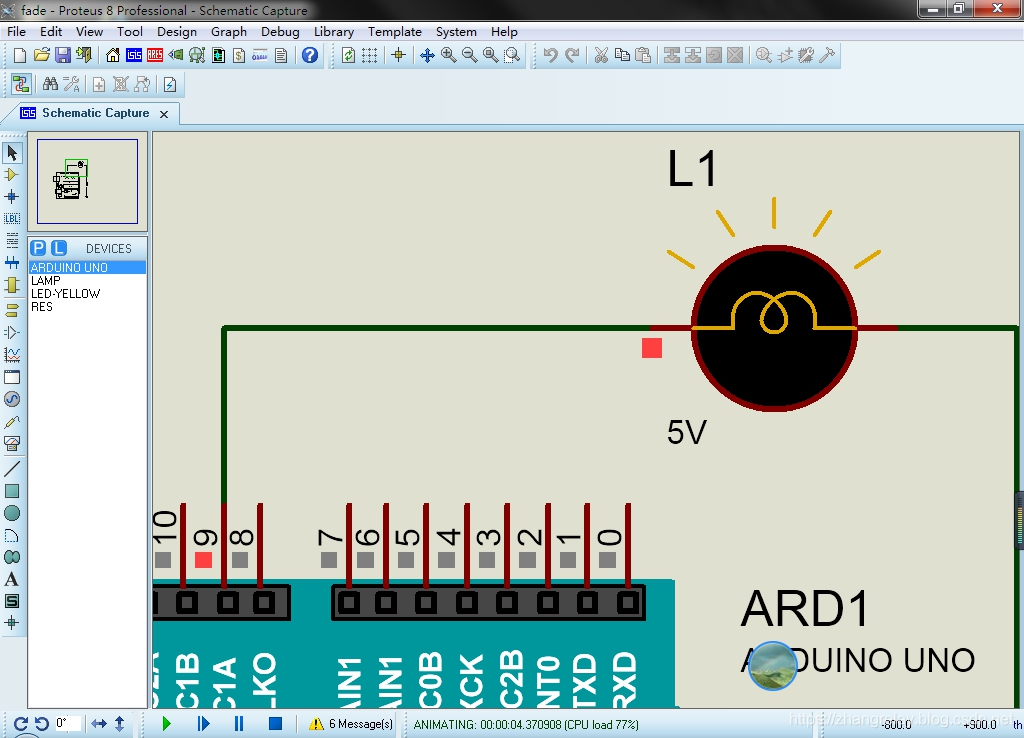Open the blue Help question mark icon
Image resolution: width=1024 pixels, height=738 pixels.
click(x=310, y=56)
